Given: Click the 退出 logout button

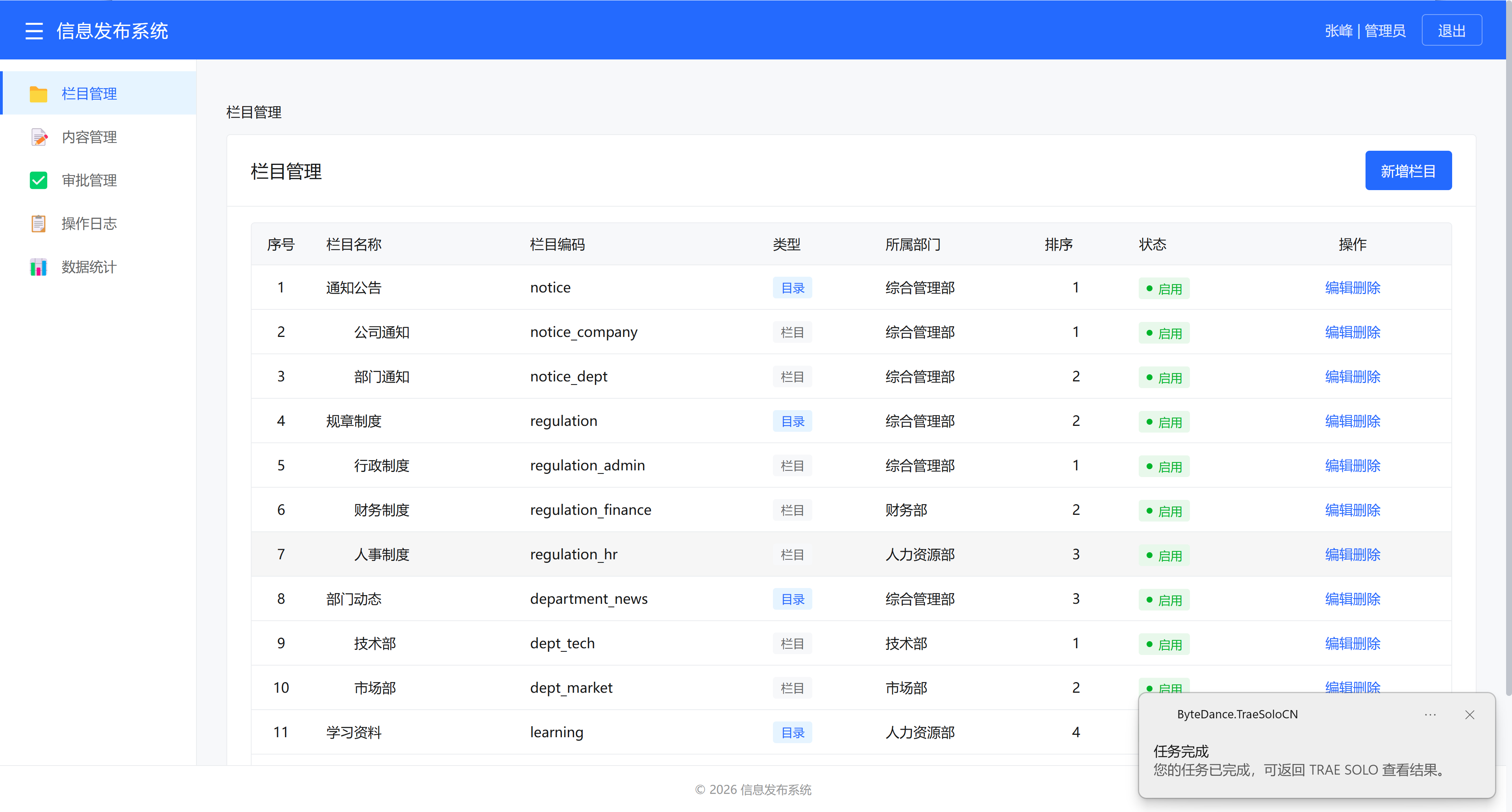Looking at the screenshot, I should 1451,31.
